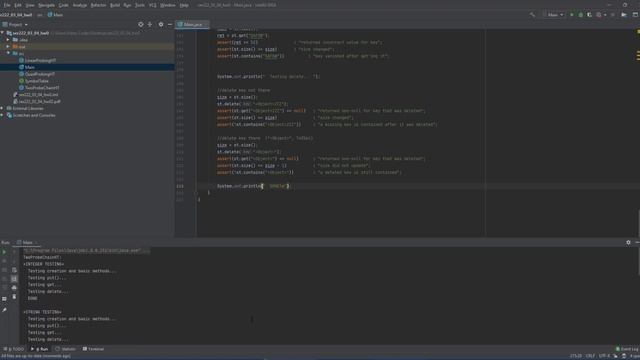Hide the Project panel with minus icon
This screenshot has width=640, height=360.
pyautogui.click(x=170, y=24)
